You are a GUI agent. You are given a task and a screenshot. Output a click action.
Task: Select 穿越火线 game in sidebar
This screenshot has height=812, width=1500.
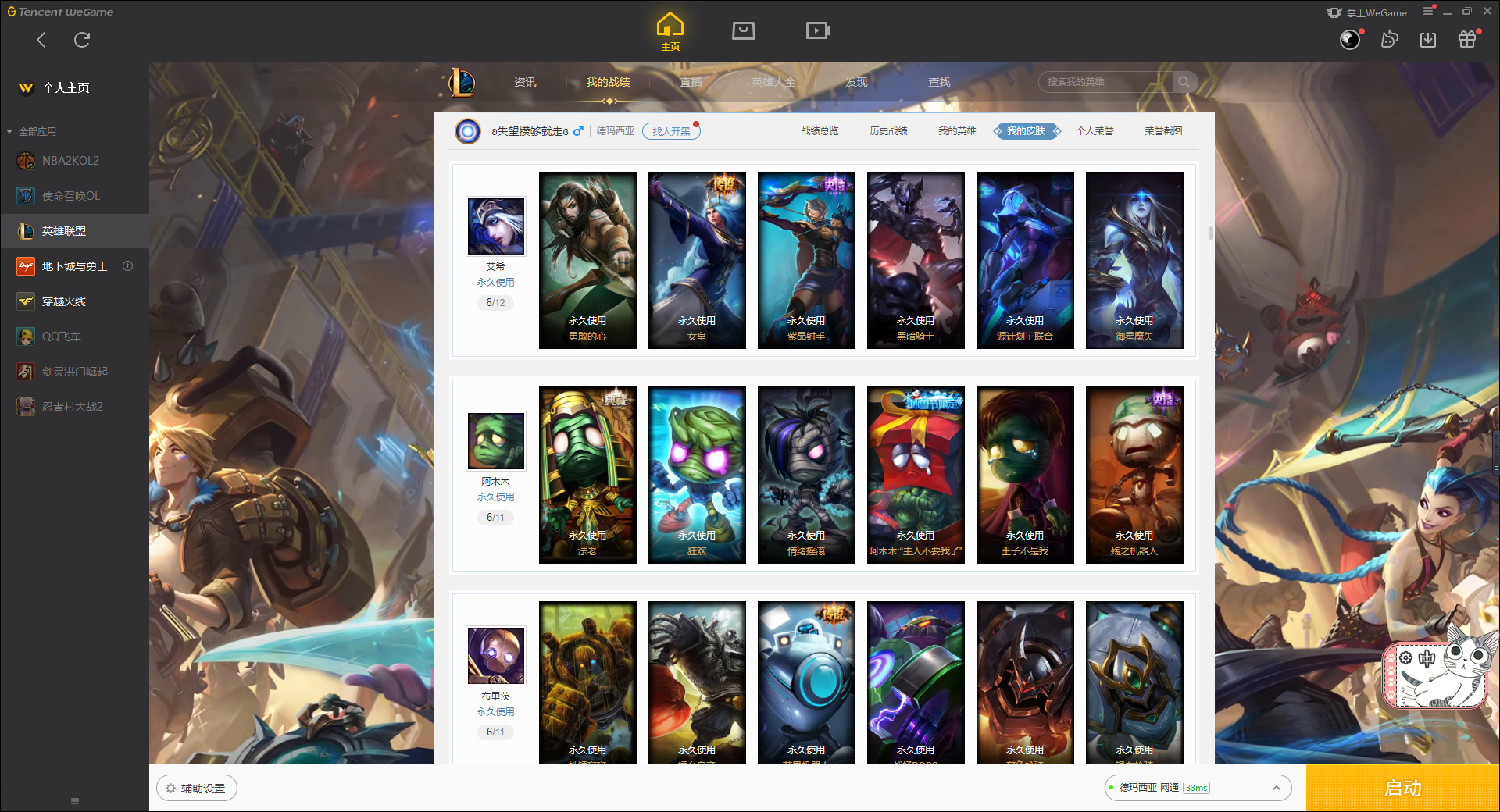[x=74, y=301]
